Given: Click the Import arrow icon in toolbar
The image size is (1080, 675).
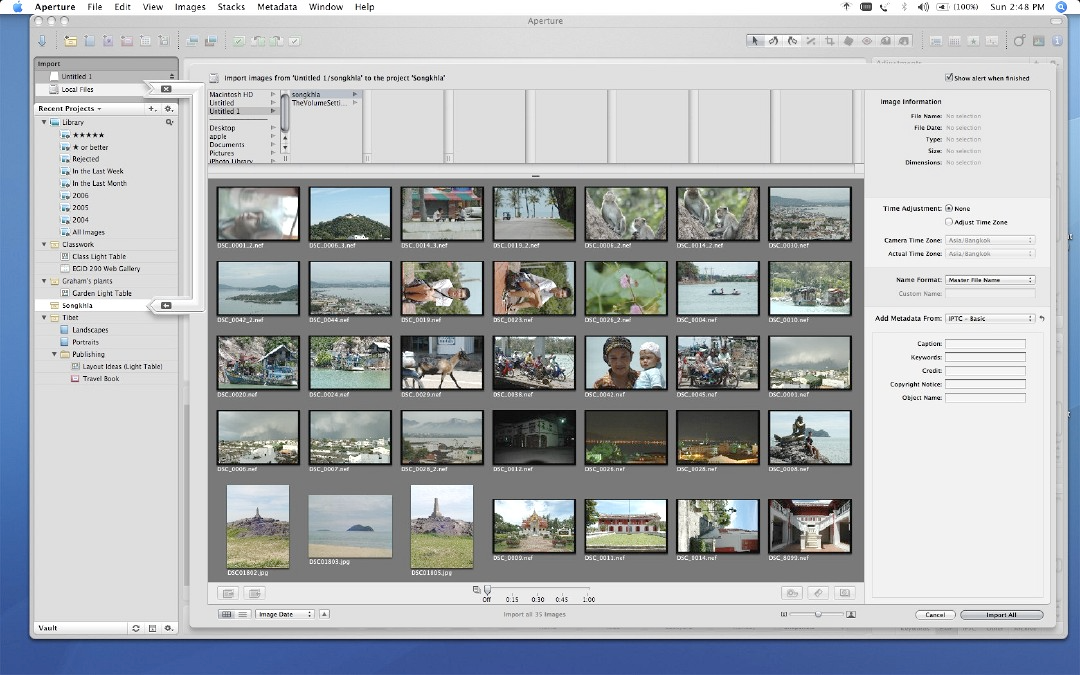Looking at the screenshot, I should (42, 41).
